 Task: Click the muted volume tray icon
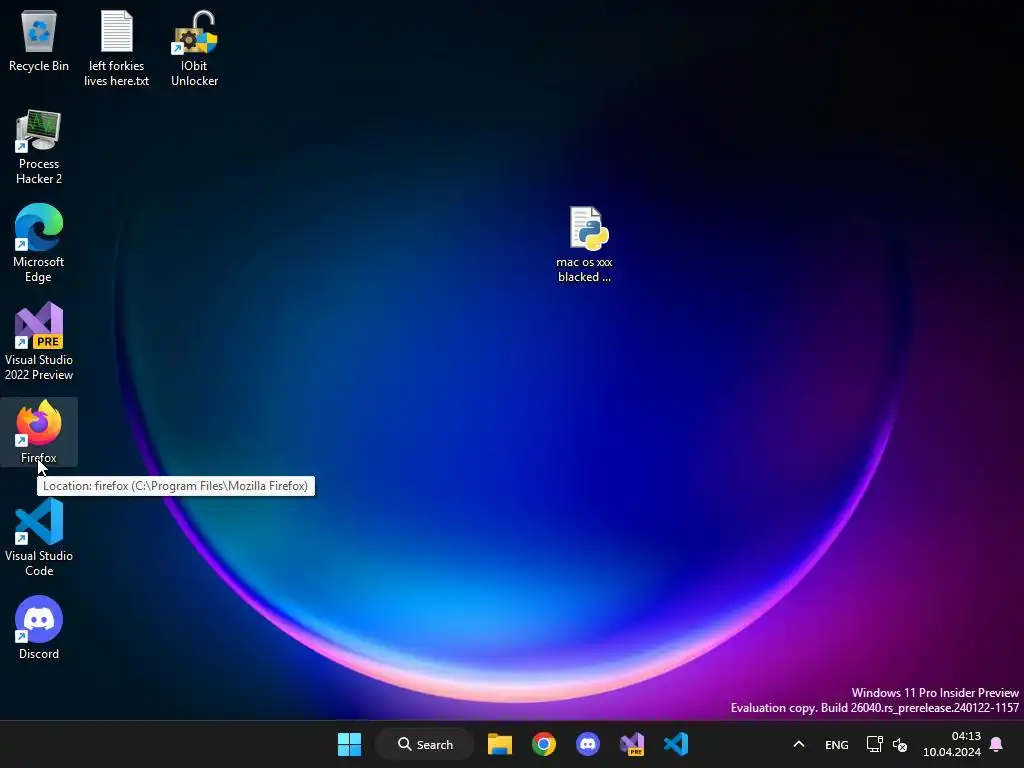pyautogui.click(x=900, y=744)
